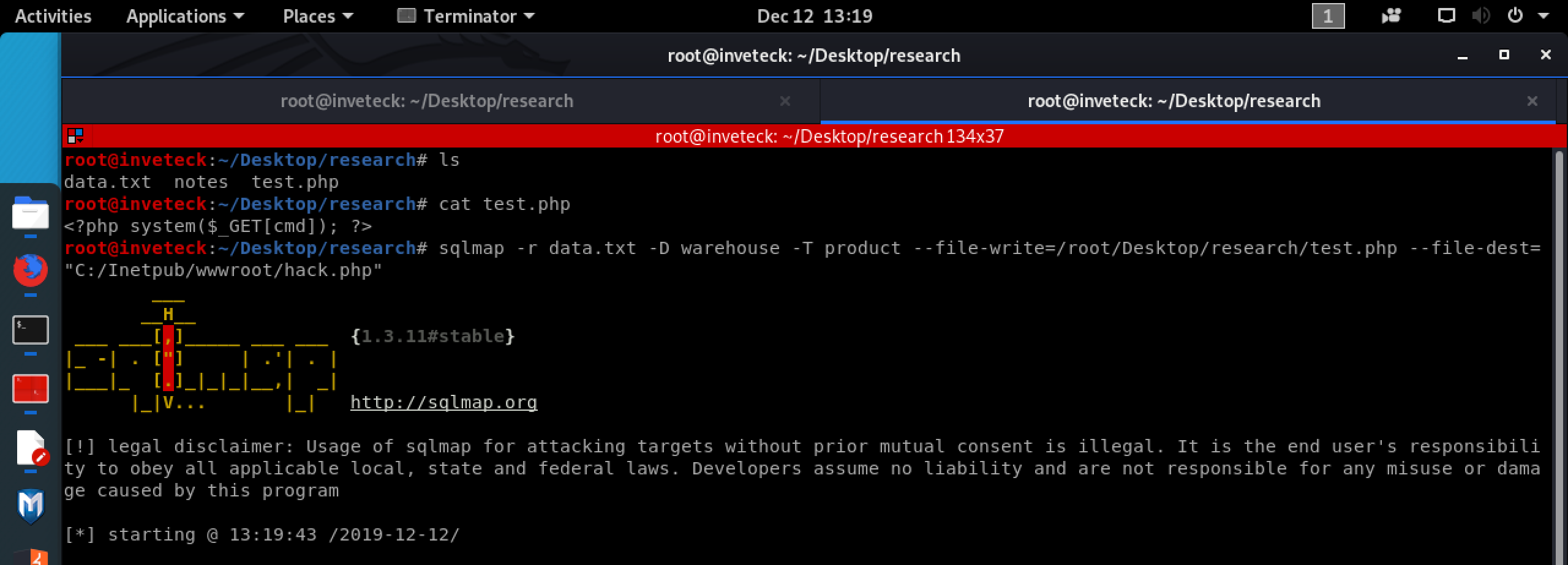Click the screen recorder camera icon in top bar

pos(1391,16)
